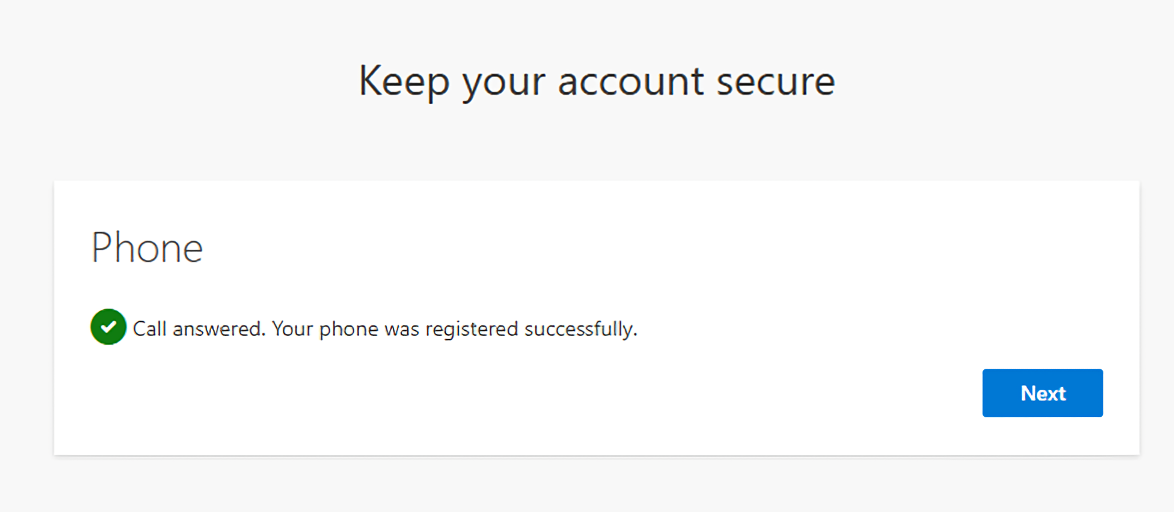Click the word "Call" beside the checkmark
The width and height of the screenshot is (1174, 512).
tap(150, 329)
